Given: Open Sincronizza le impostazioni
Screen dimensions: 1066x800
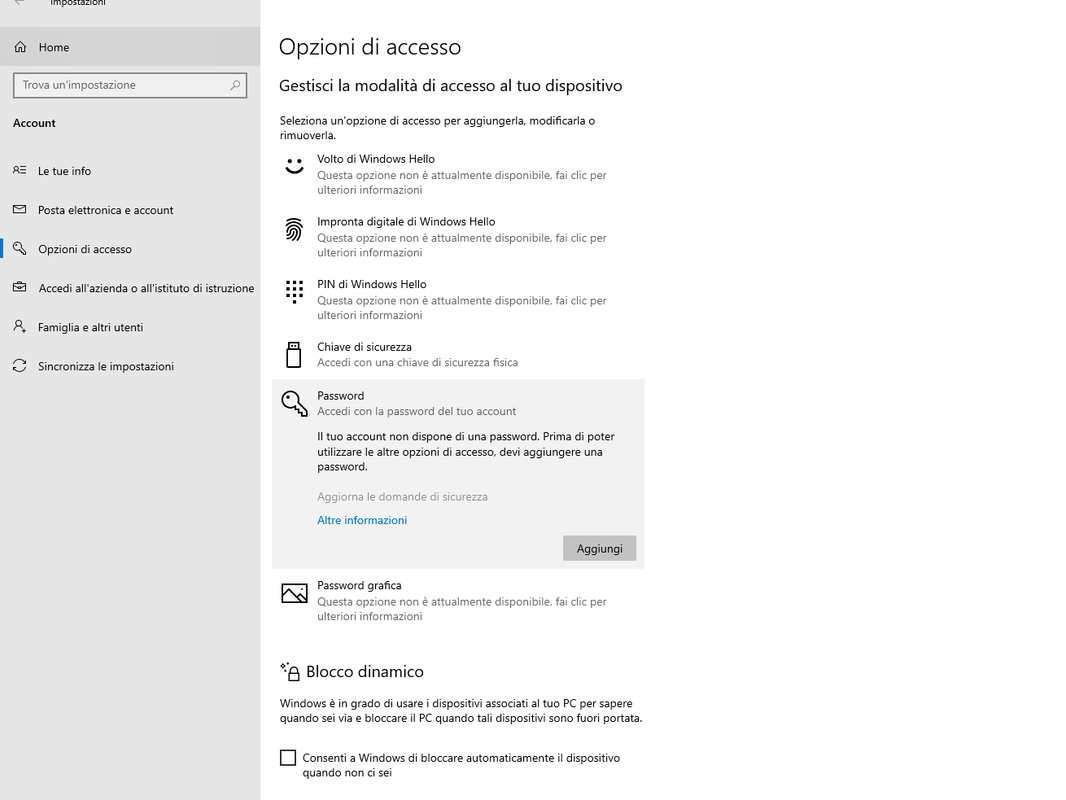Looking at the screenshot, I should tap(130, 366).
